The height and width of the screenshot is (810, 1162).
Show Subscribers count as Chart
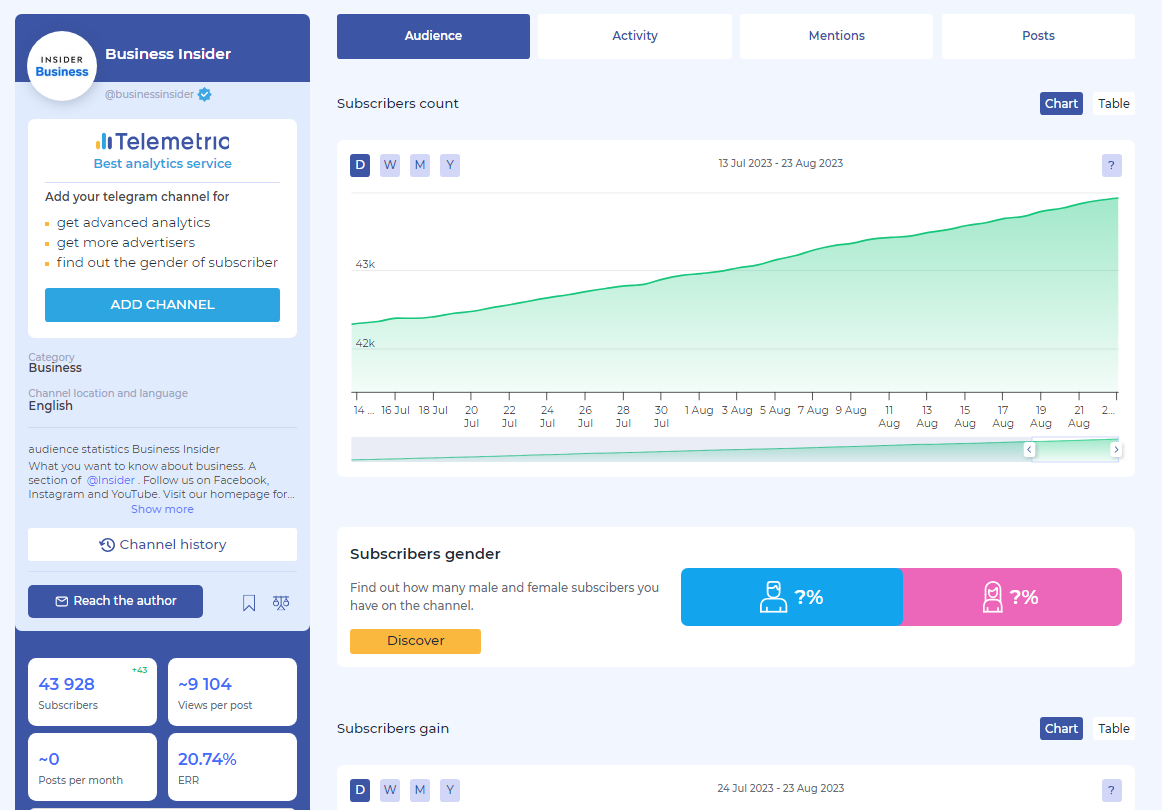pos(1061,104)
